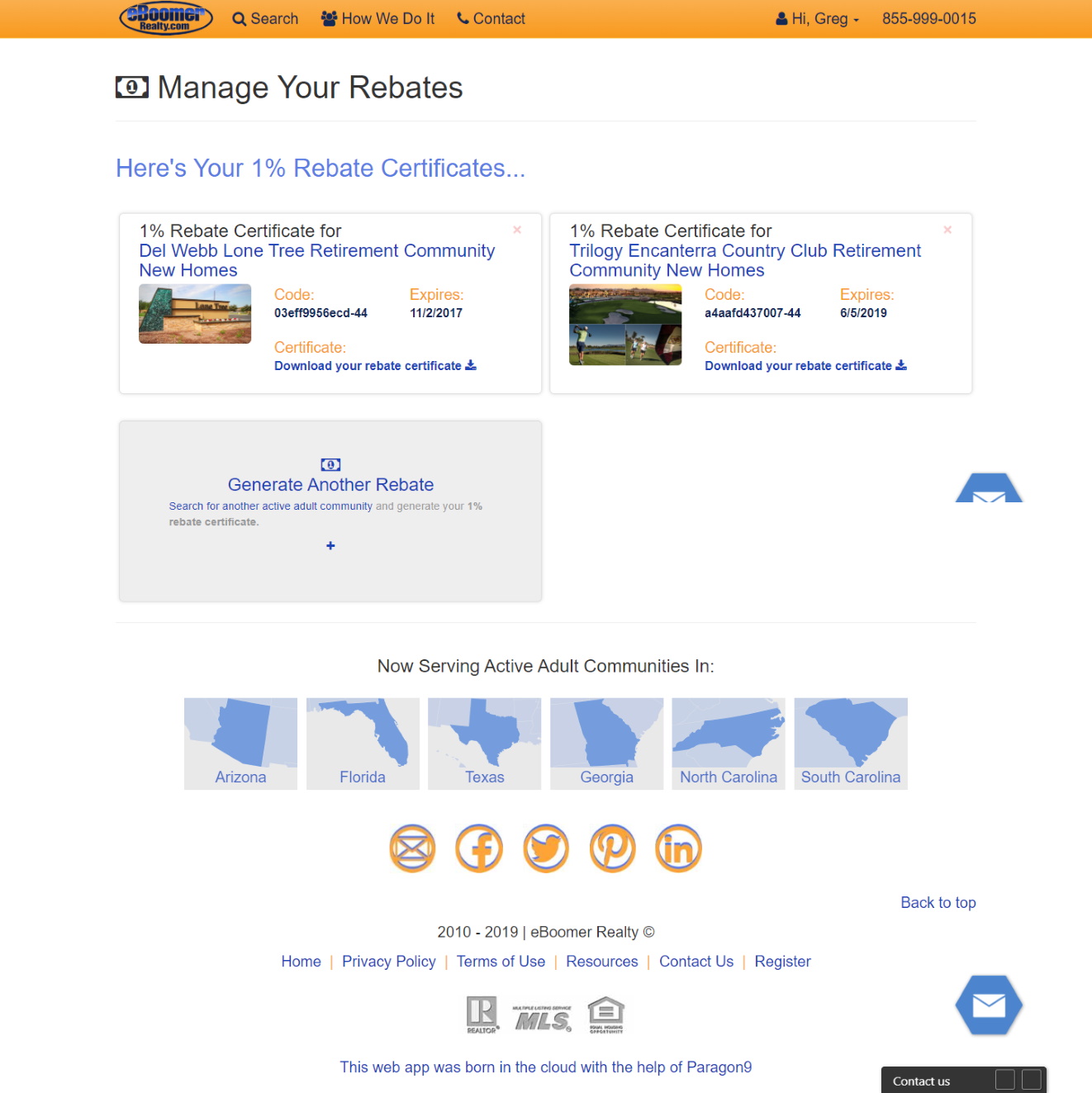Select the South Carolina state map tile

851,744
